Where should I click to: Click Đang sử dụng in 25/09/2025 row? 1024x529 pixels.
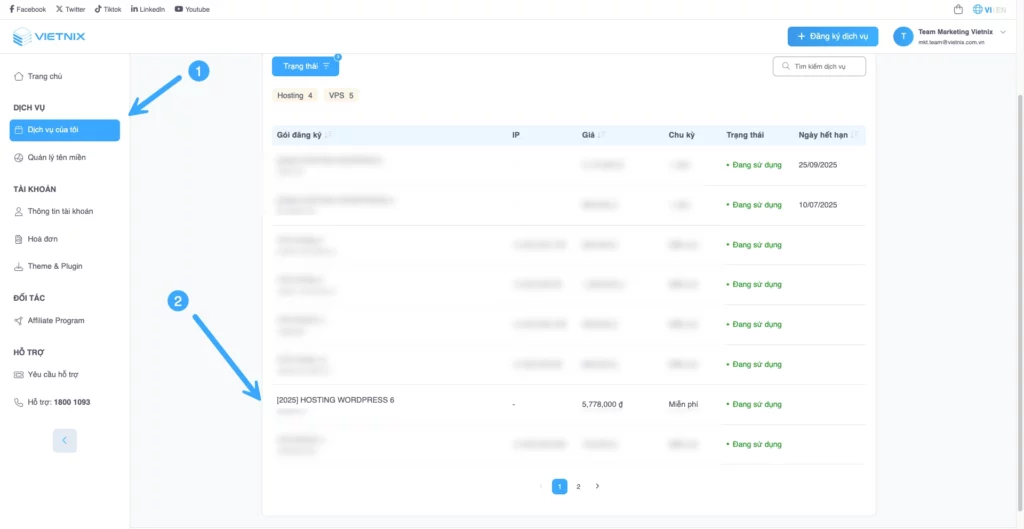tap(754, 165)
